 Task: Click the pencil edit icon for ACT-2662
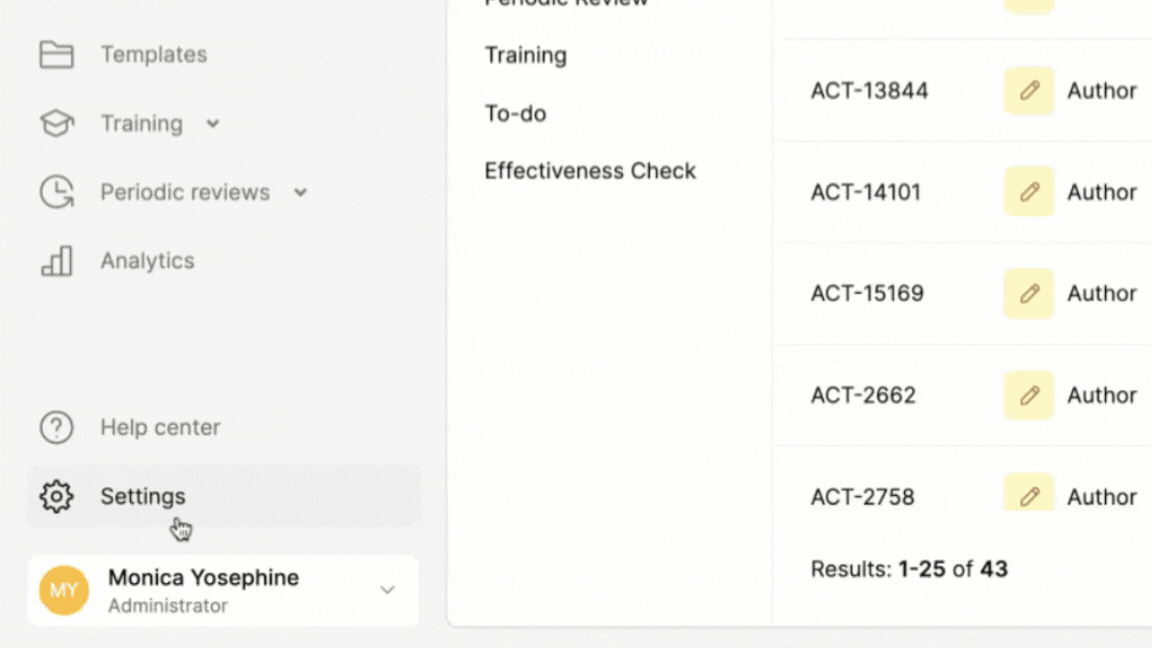[x=1028, y=395]
